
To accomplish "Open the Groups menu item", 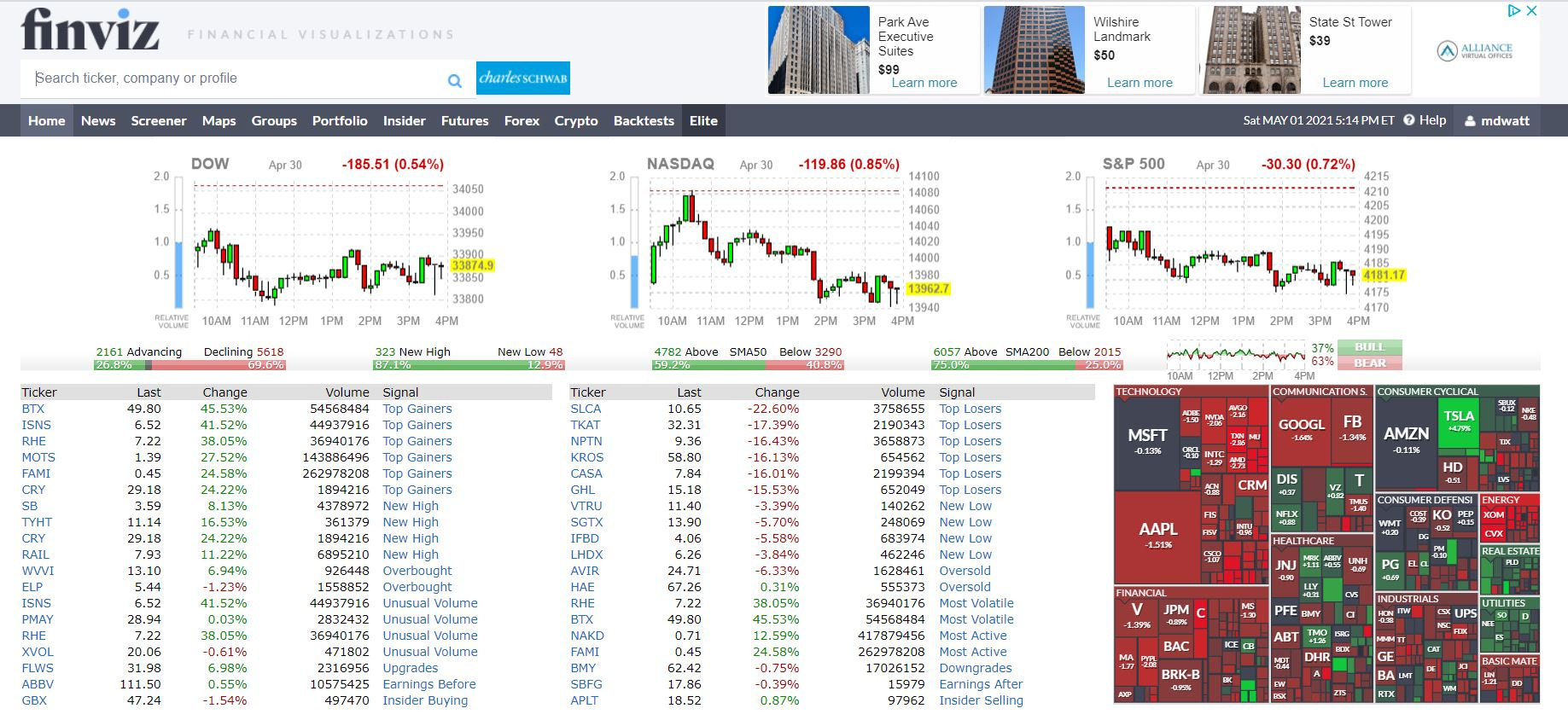I will tap(274, 120).
